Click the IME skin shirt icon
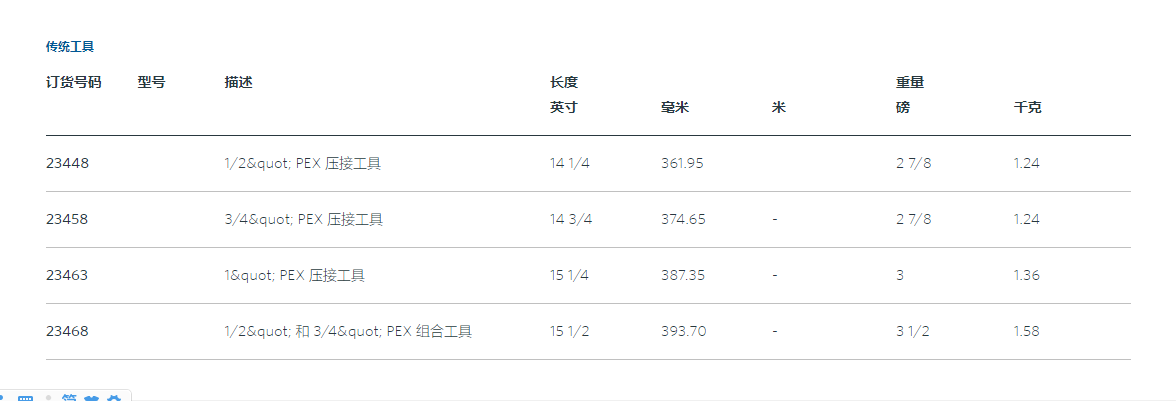Viewport: 1176px width, 401px height. (x=92, y=398)
